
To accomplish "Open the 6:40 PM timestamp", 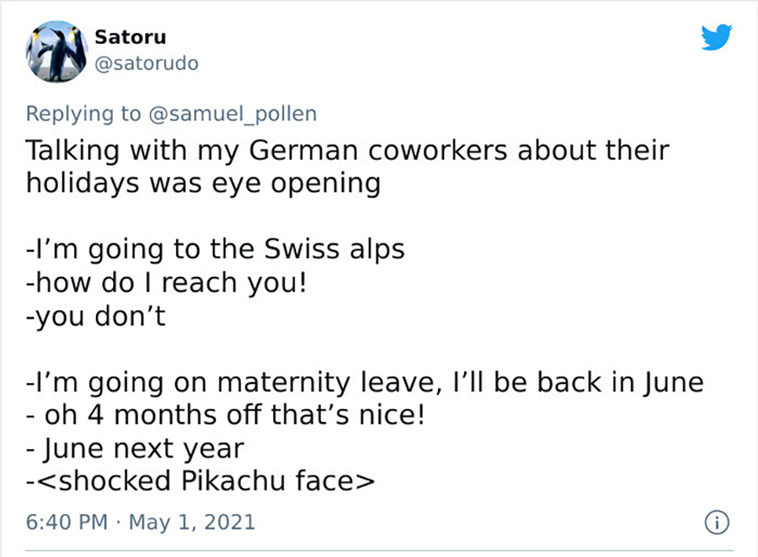I will [67, 522].
